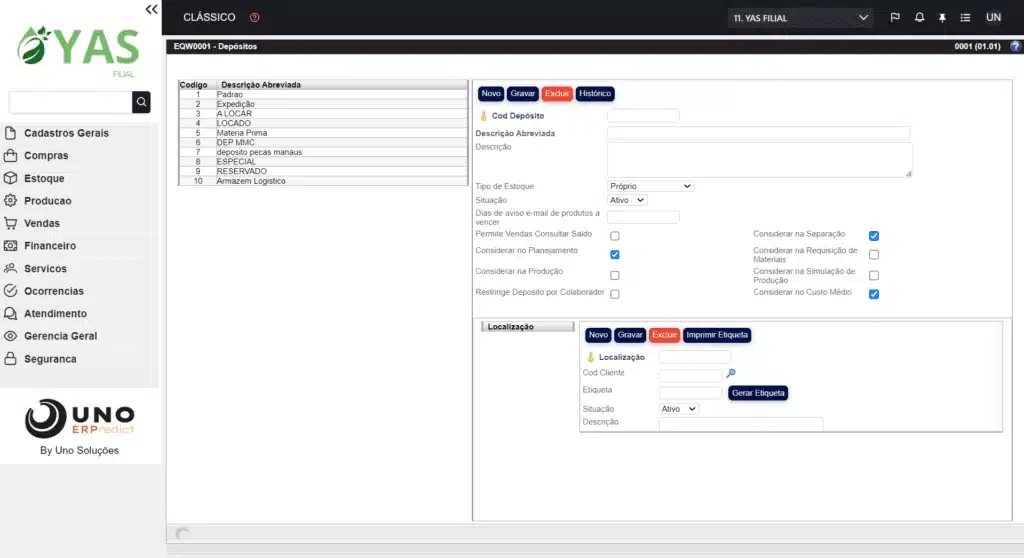This screenshot has width=1024, height=558.
Task: Click the Localização Descrição input field
Action: pos(741,424)
